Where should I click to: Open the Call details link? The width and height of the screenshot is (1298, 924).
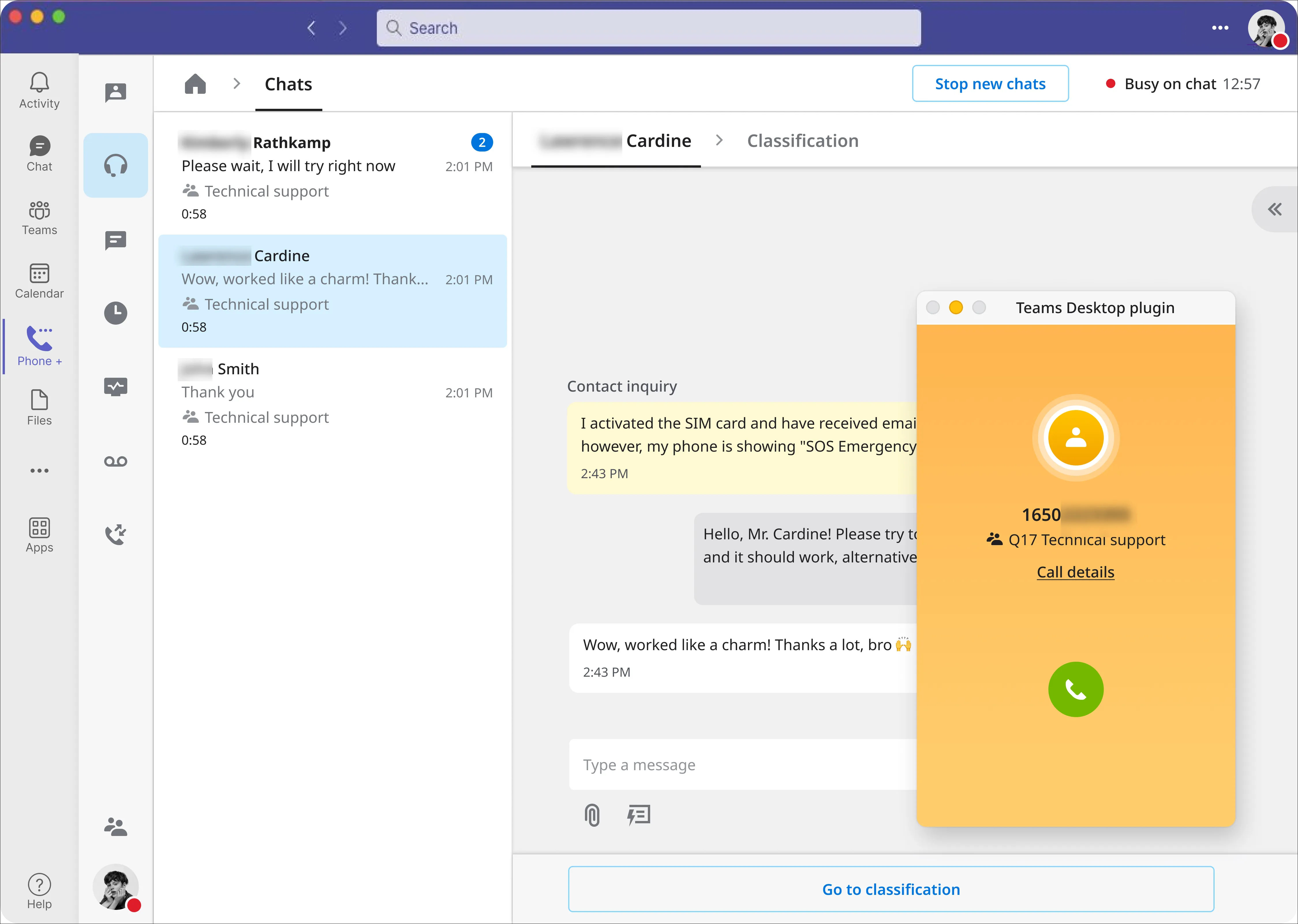pos(1075,572)
